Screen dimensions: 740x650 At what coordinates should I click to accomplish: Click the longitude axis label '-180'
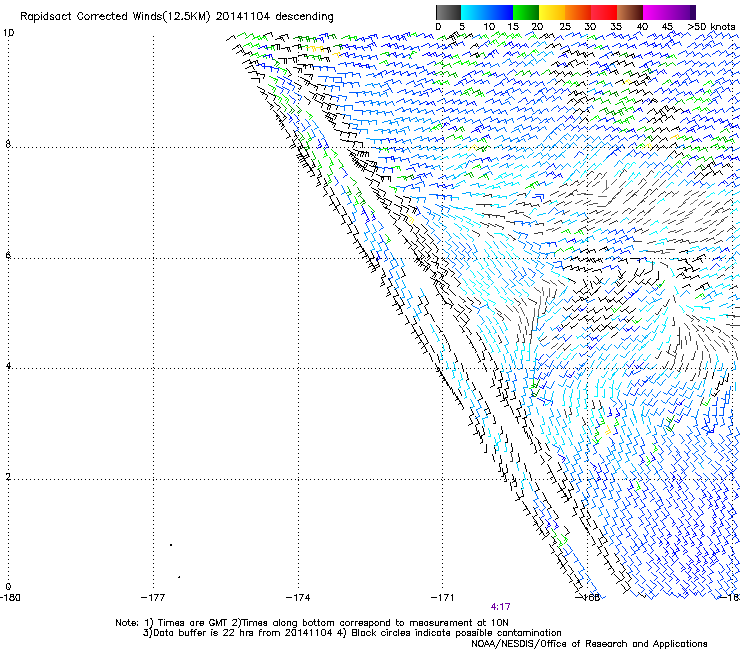10,598
